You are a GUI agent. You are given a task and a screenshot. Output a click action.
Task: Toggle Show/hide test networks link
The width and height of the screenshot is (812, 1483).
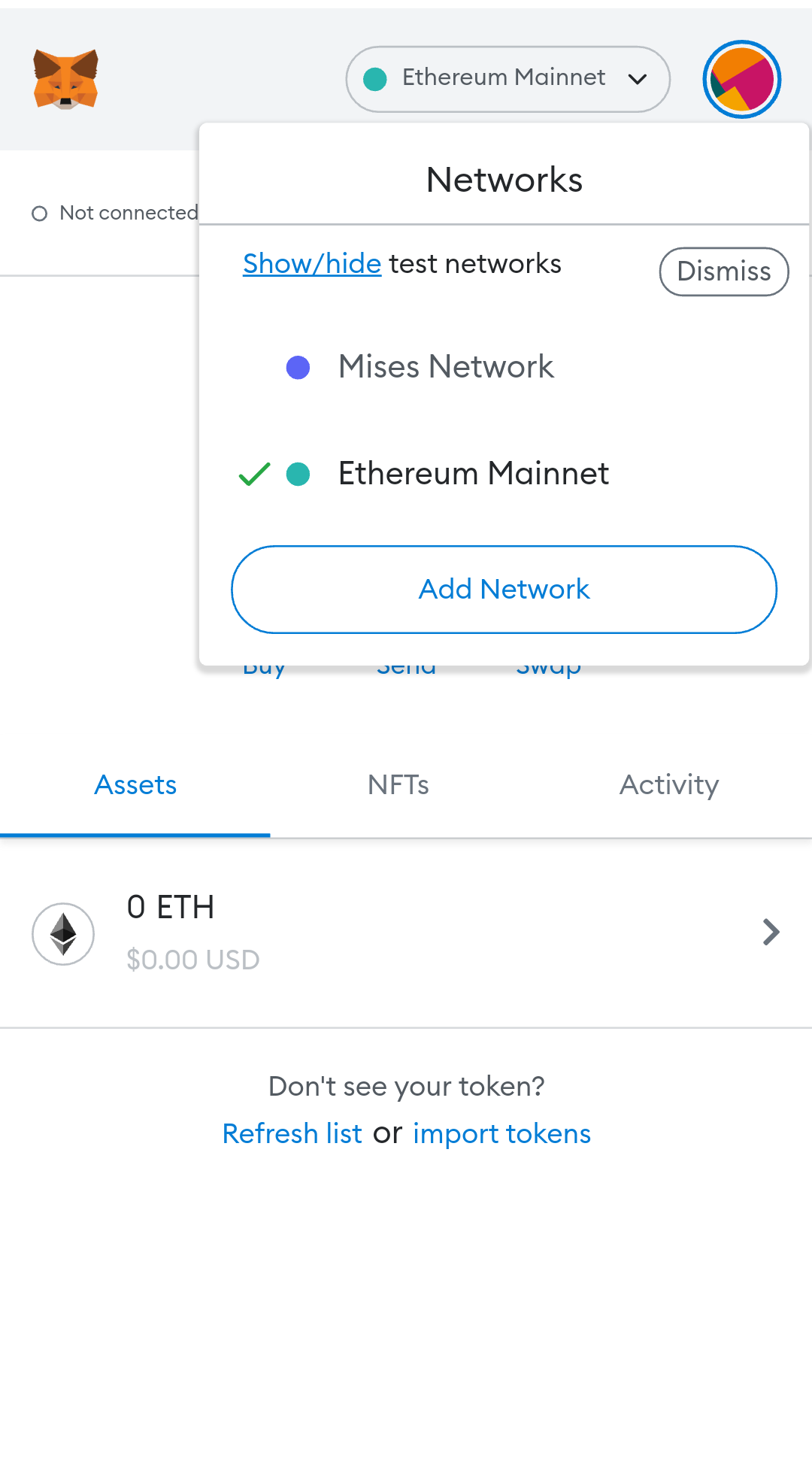click(312, 264)
